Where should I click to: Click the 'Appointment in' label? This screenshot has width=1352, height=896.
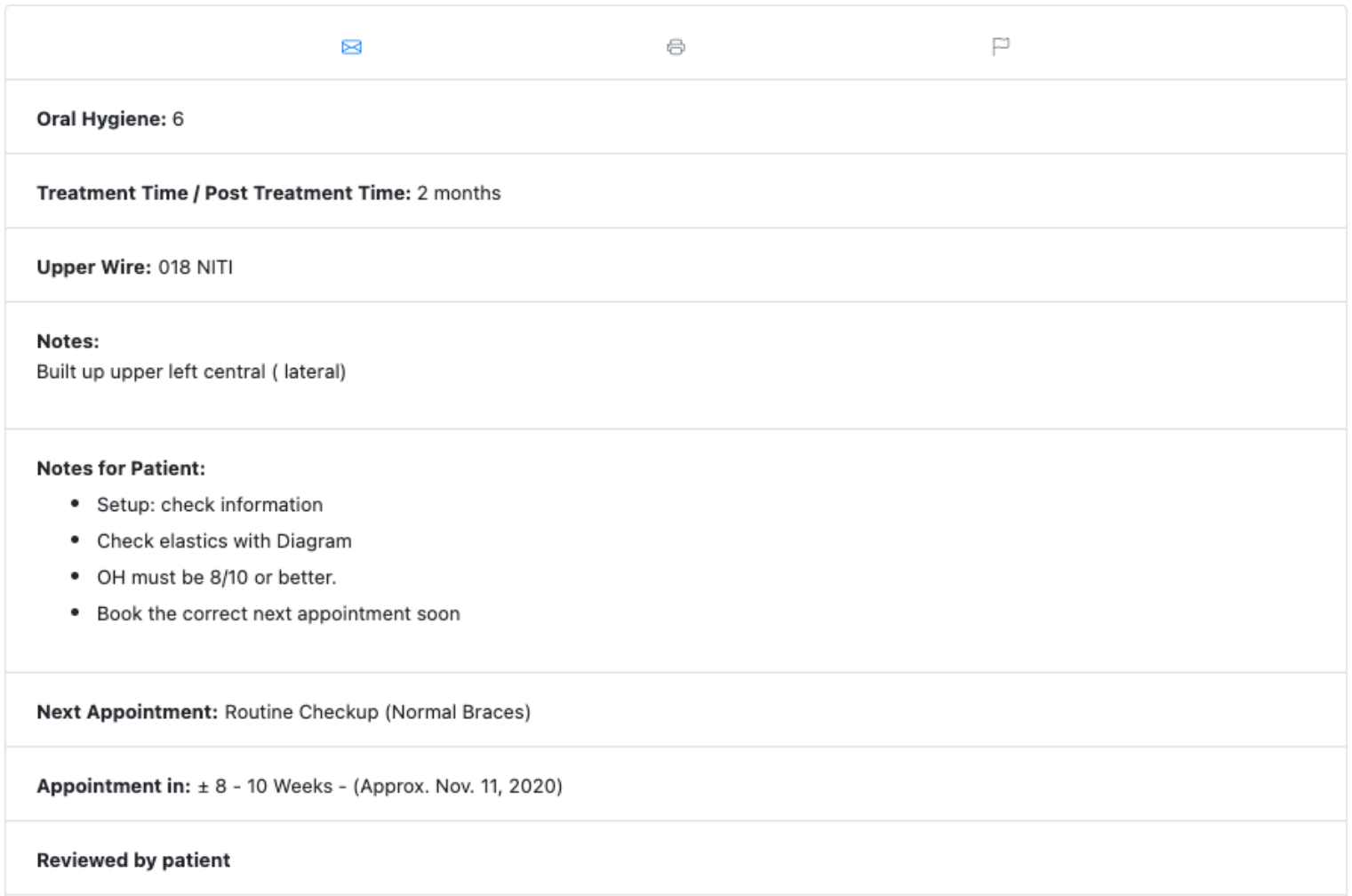(113, 787)
